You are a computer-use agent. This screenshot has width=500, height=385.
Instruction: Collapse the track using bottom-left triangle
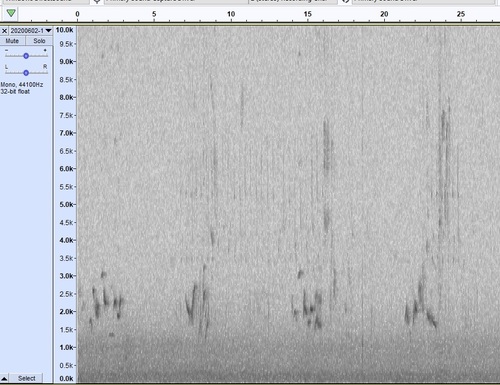click(4, 379)
